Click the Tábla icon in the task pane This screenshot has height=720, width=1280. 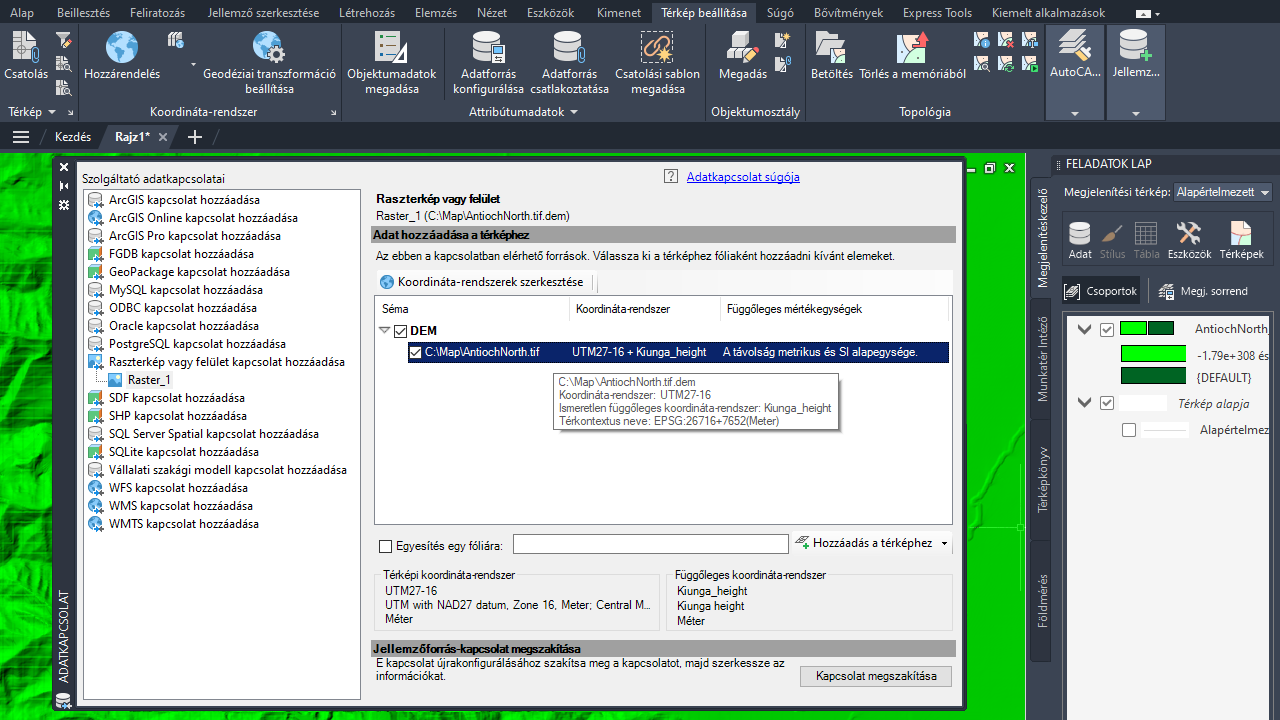pos(1146,241)
